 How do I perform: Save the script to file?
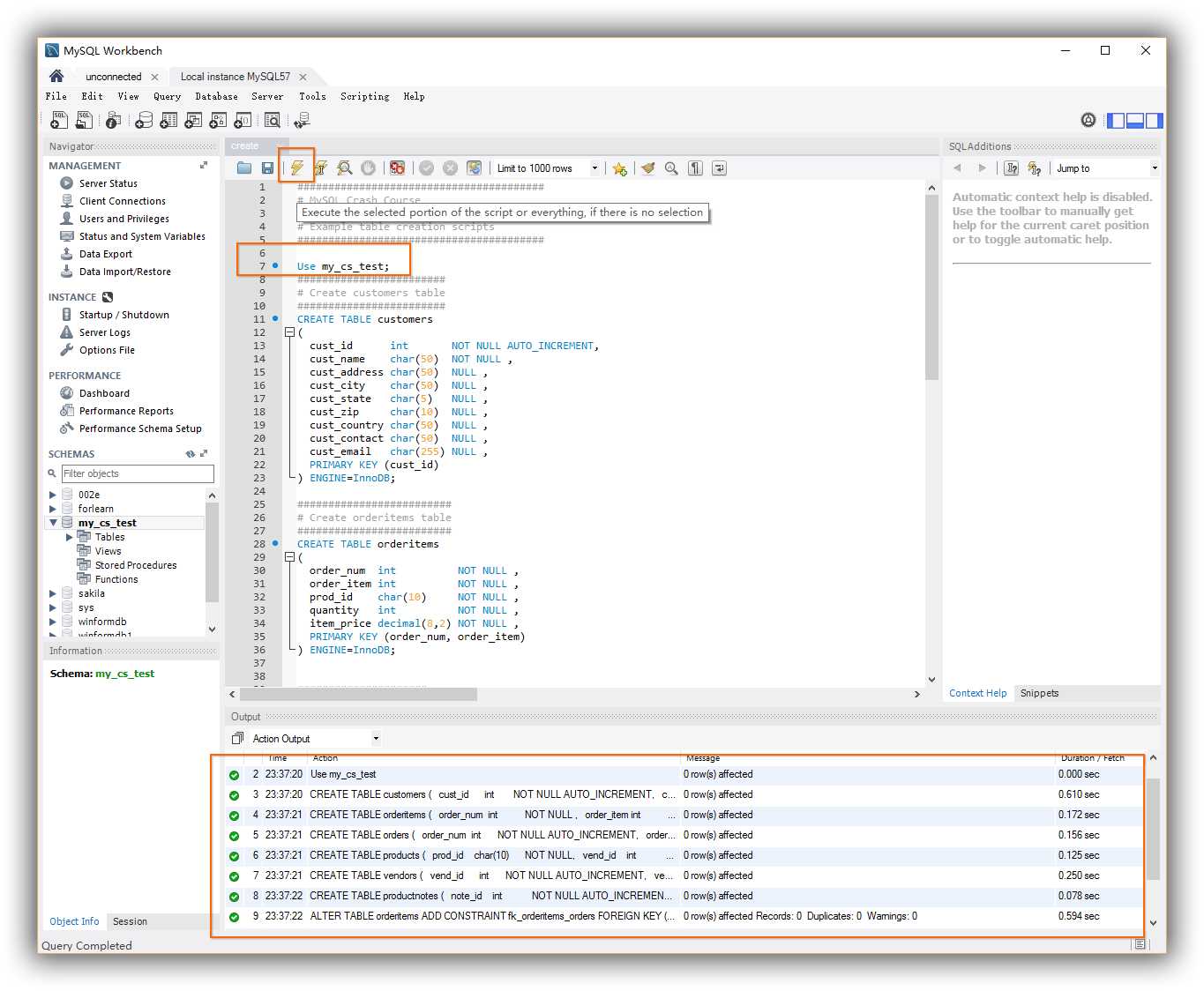point(267,168)
